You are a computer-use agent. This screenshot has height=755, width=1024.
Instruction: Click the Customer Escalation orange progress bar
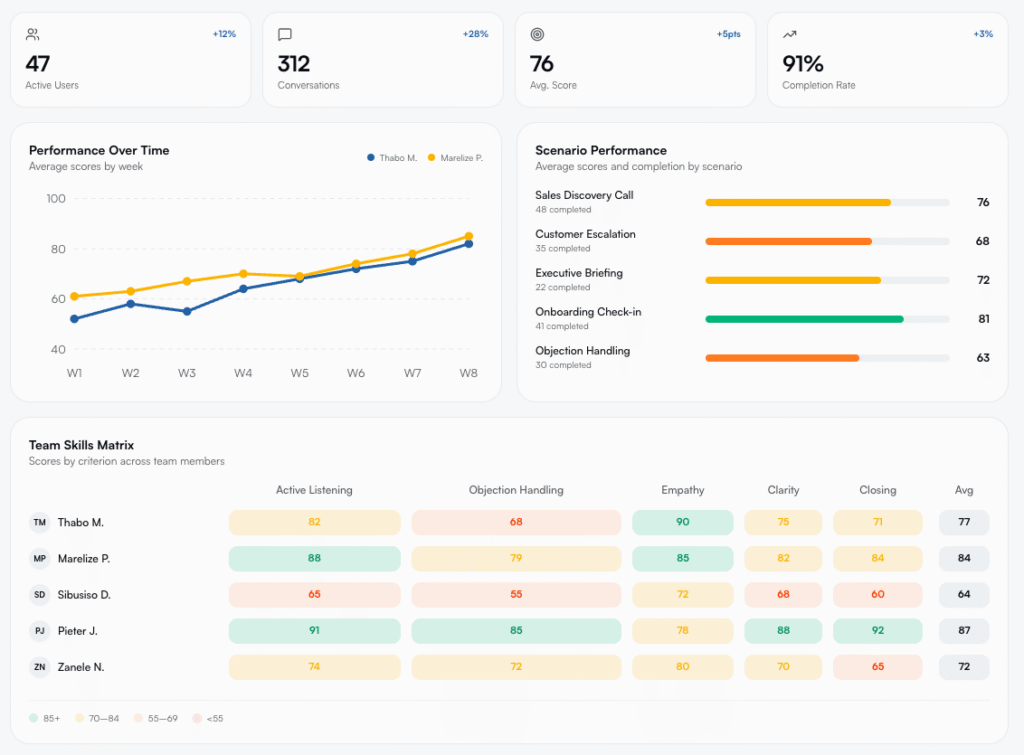827,242
